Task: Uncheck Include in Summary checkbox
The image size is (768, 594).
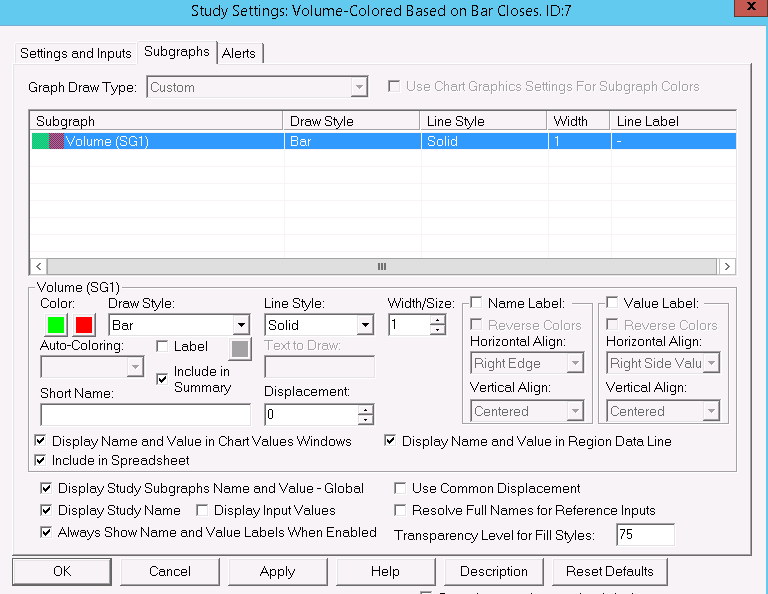Action: (x=163, y=379)
